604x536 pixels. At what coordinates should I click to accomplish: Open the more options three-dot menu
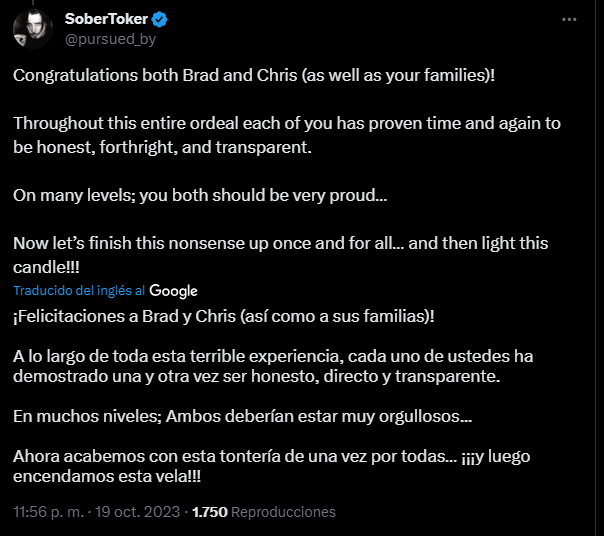click(570, 19)
